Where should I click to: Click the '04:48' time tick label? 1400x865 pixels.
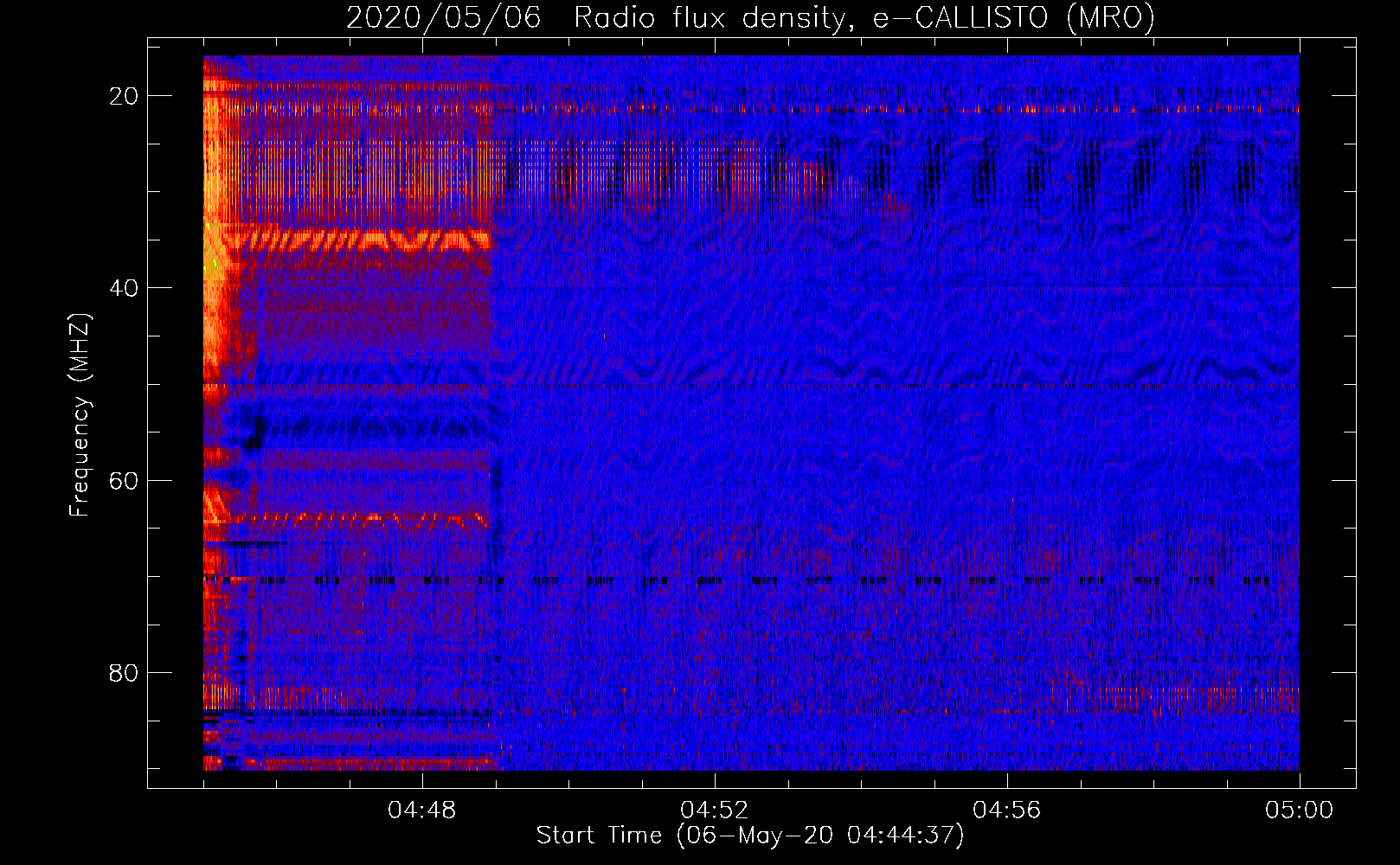(422, 811)
